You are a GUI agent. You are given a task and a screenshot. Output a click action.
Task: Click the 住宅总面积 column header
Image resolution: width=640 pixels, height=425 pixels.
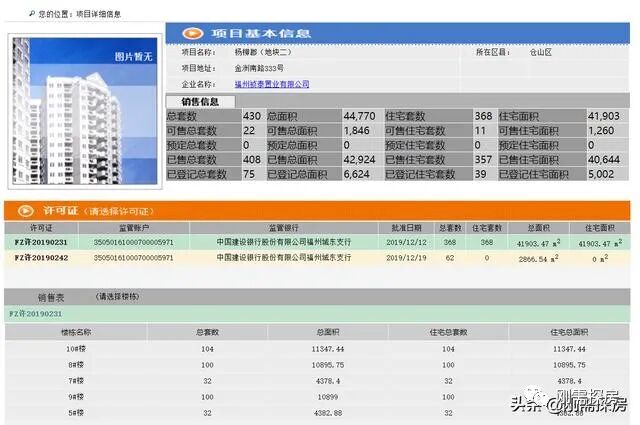click(x=569, y=332)
